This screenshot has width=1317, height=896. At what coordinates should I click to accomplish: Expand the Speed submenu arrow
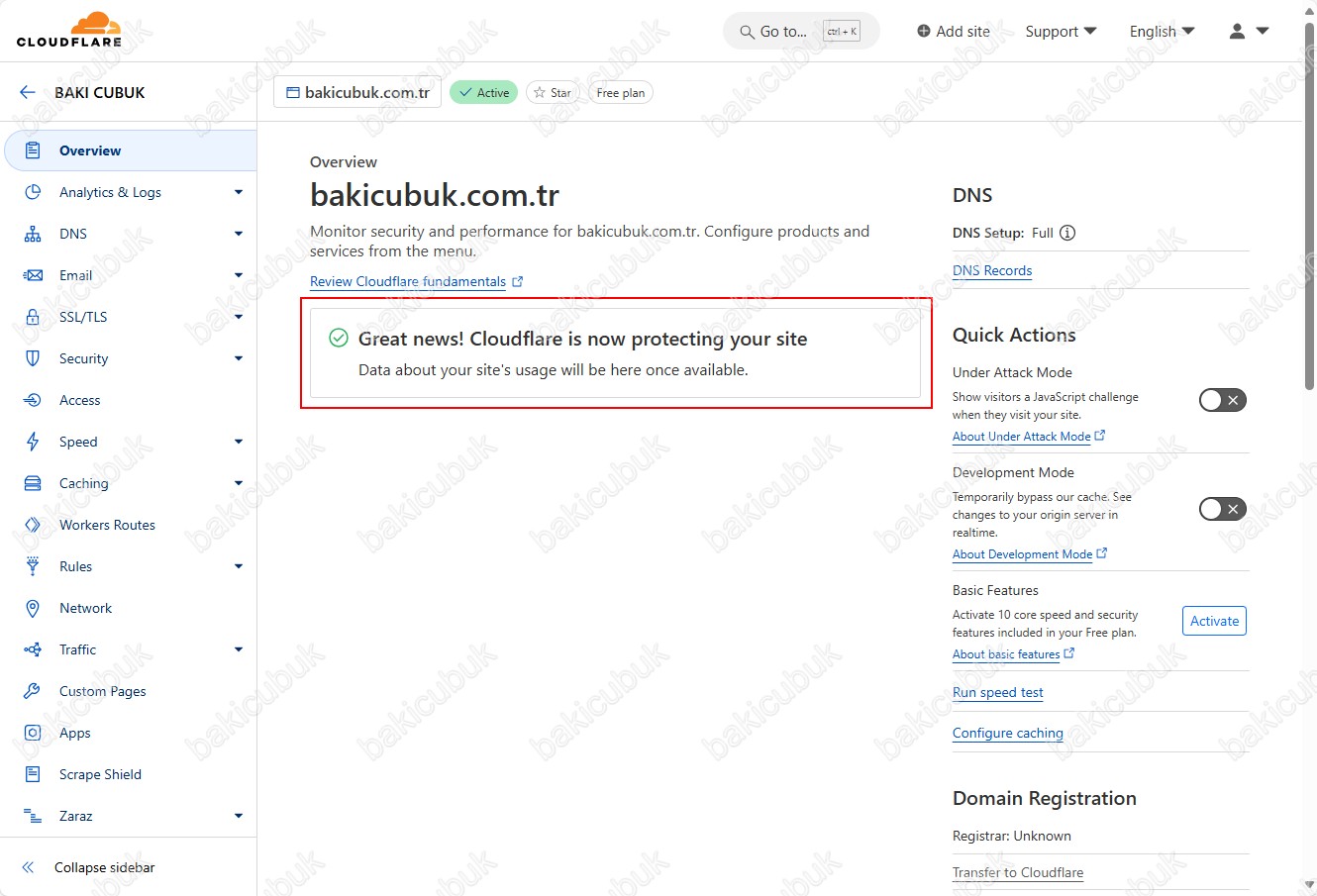[239, 442]
